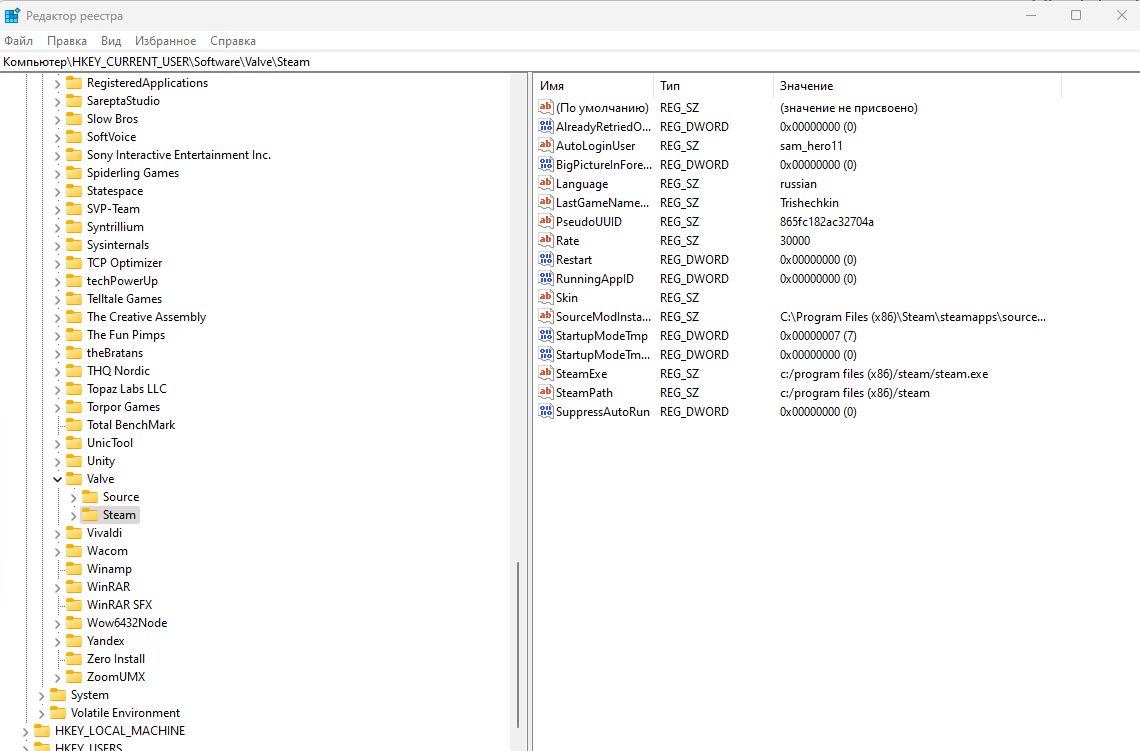Click the DWORD icon next to SuppressAutoRun
This screenshot has width=1140, height=751.
click(x=545, y=411)
